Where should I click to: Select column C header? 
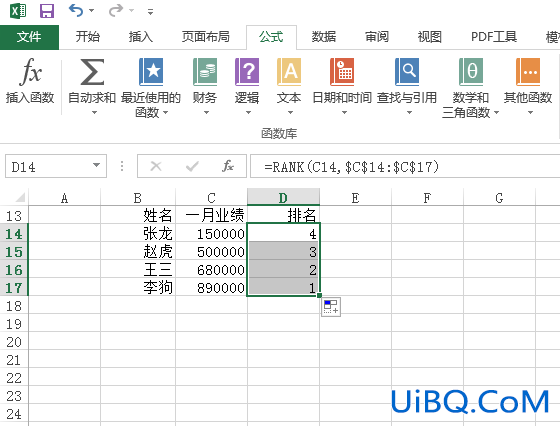click(211, 198)
